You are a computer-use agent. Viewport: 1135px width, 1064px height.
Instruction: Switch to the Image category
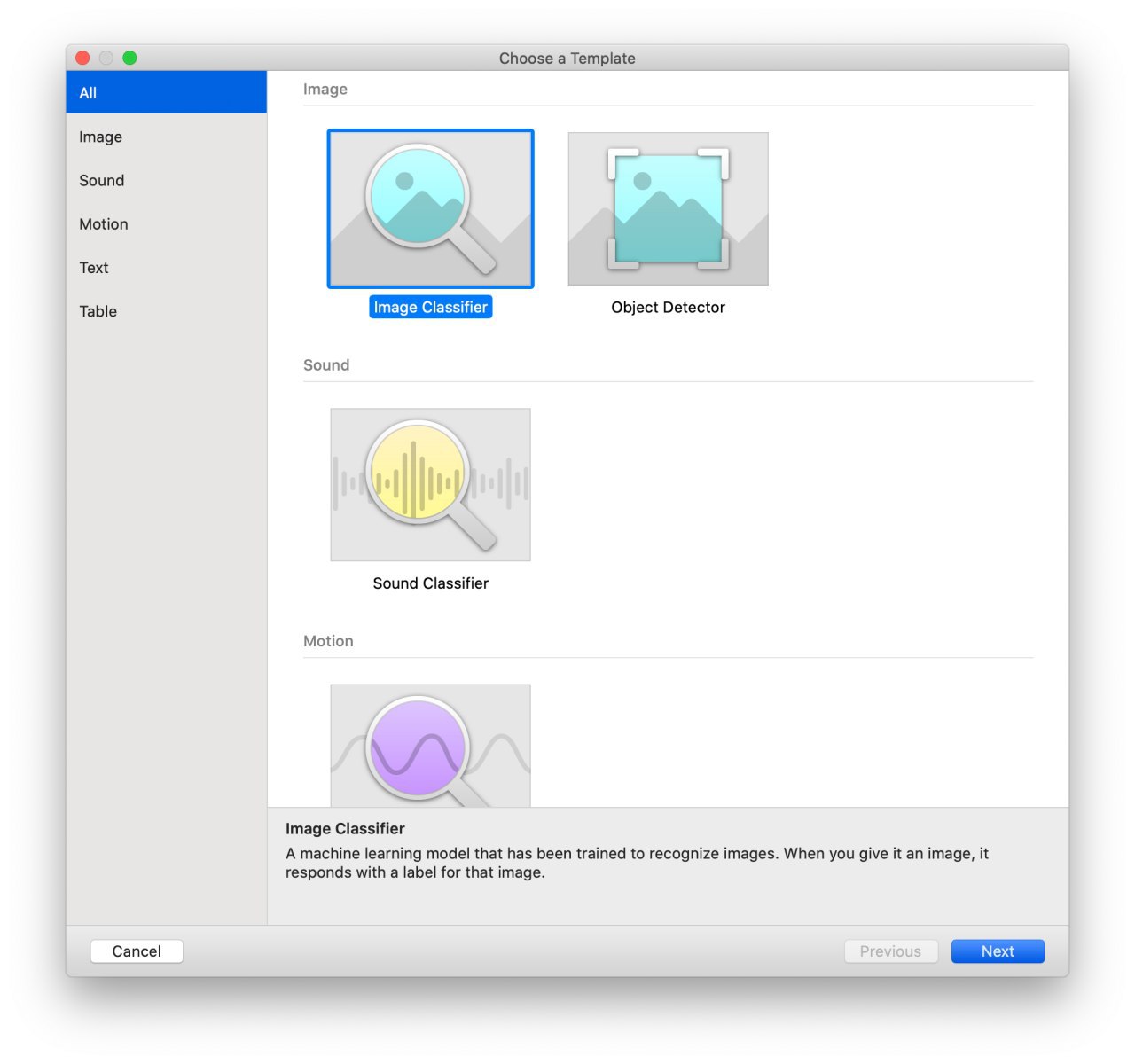tap(167, 137)
